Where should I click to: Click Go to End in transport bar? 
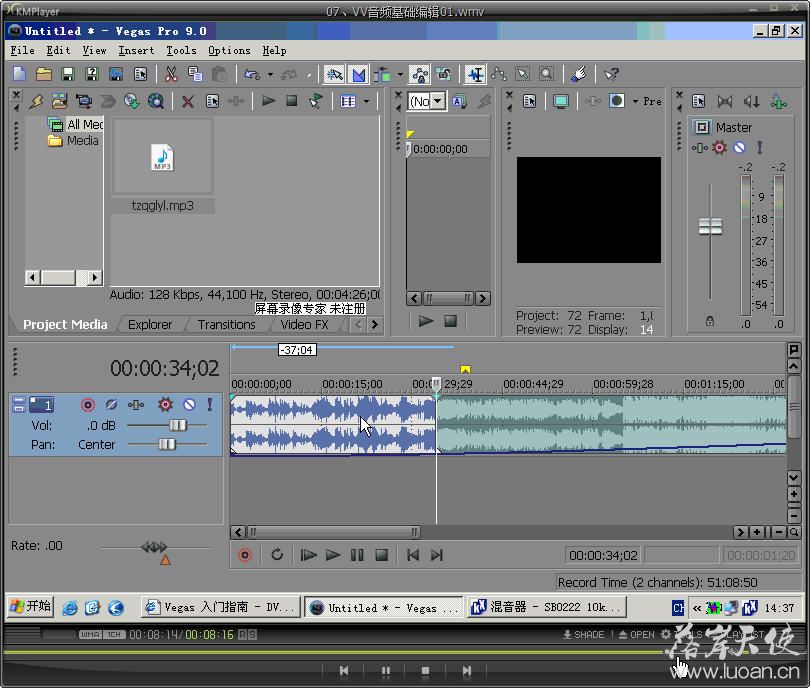pos(437,555)
